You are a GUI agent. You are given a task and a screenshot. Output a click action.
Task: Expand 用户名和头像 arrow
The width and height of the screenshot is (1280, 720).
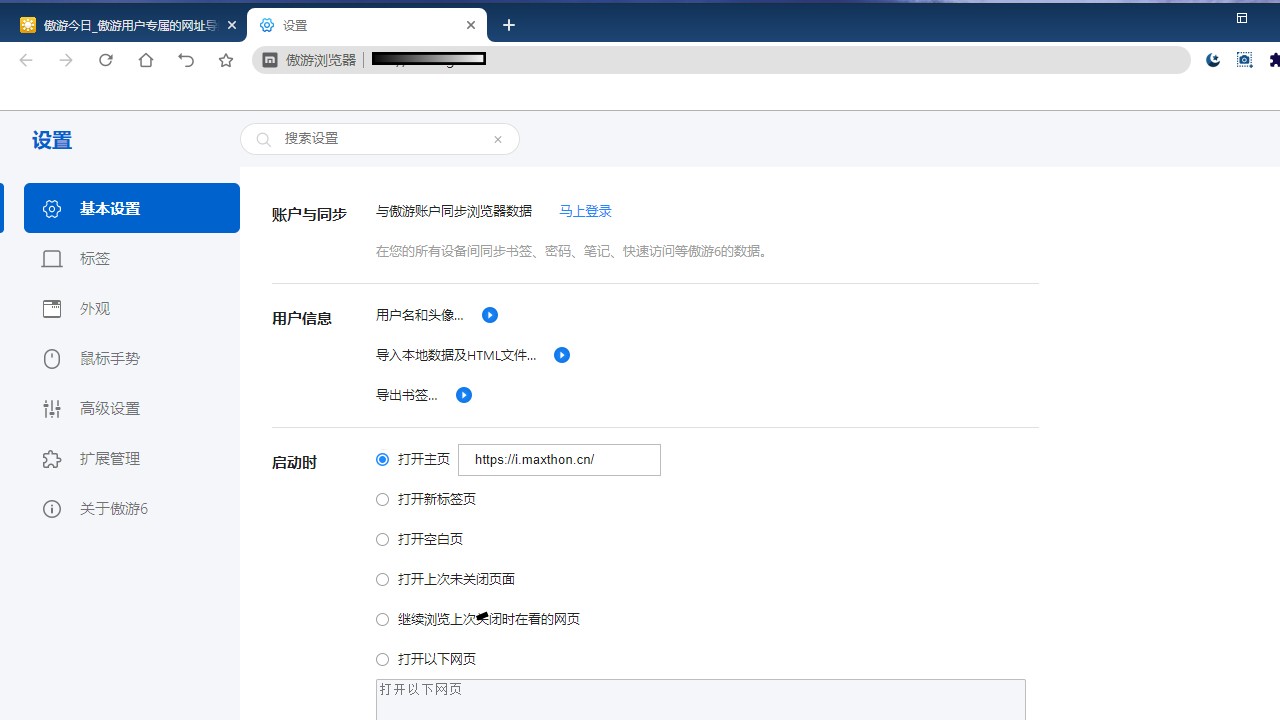pyautogui.click(x=490, y=315)
